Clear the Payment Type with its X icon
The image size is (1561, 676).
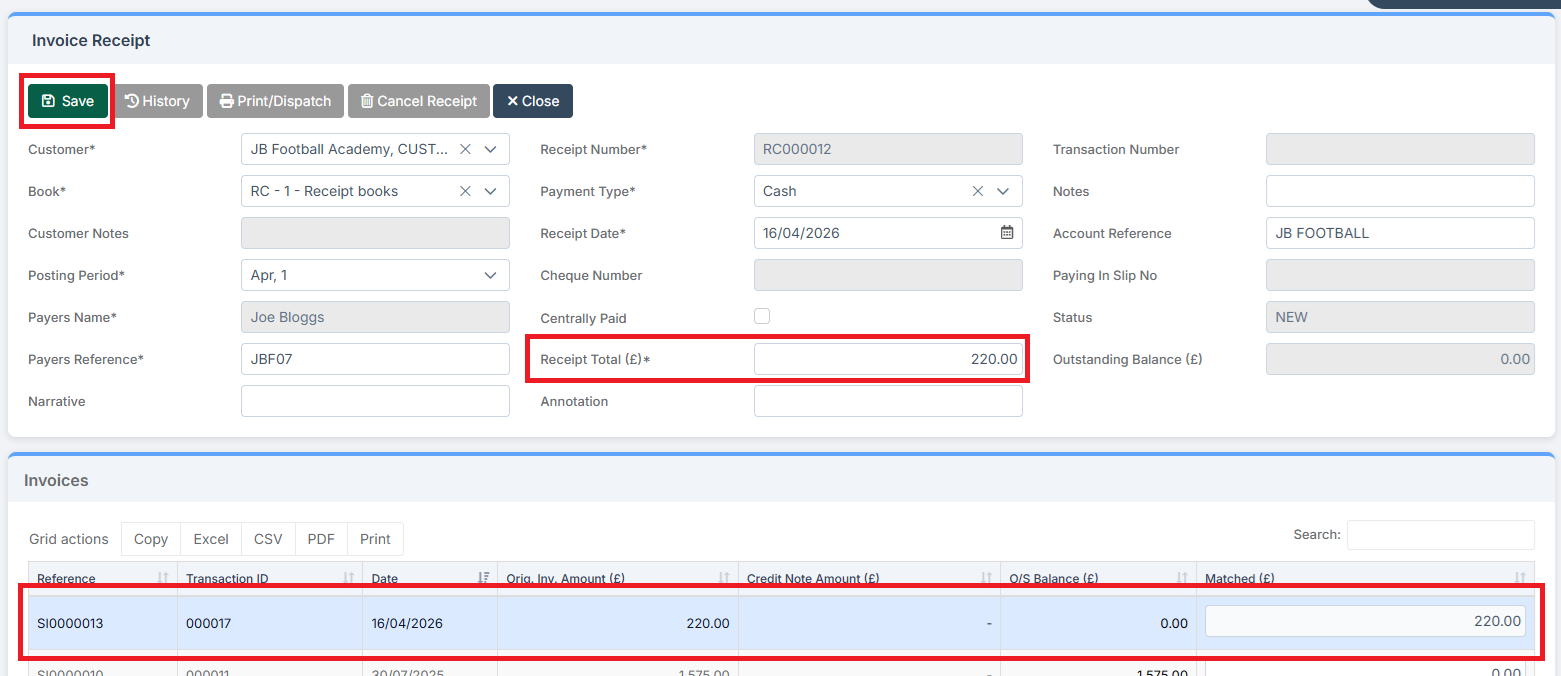[x=978, y=191]
